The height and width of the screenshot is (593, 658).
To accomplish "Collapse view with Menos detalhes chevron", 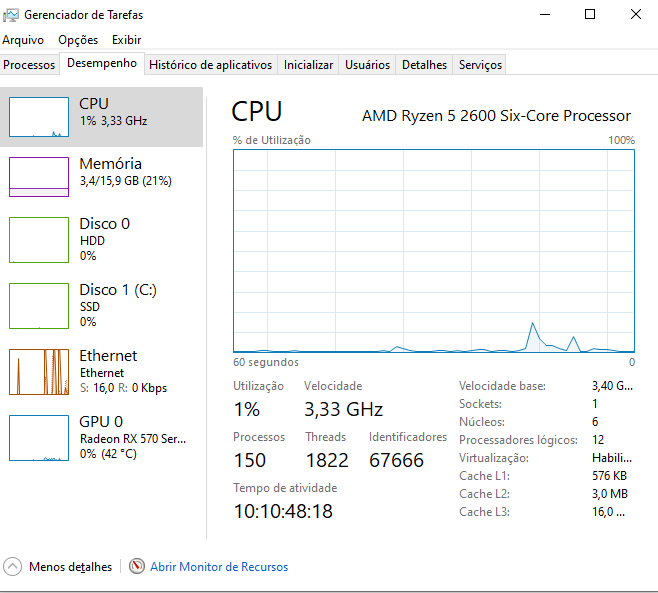I will (13, 567).
